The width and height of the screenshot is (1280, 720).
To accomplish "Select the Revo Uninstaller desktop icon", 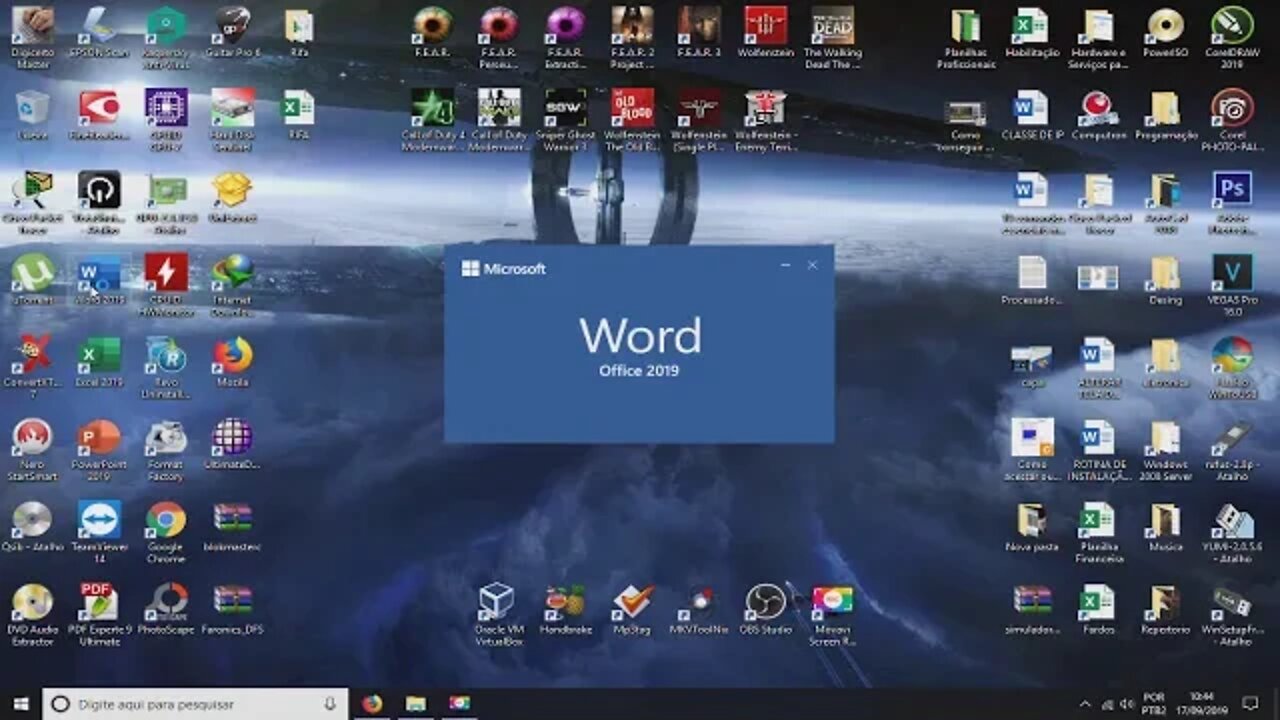I will pyautogui.click(x=166, y=367).
